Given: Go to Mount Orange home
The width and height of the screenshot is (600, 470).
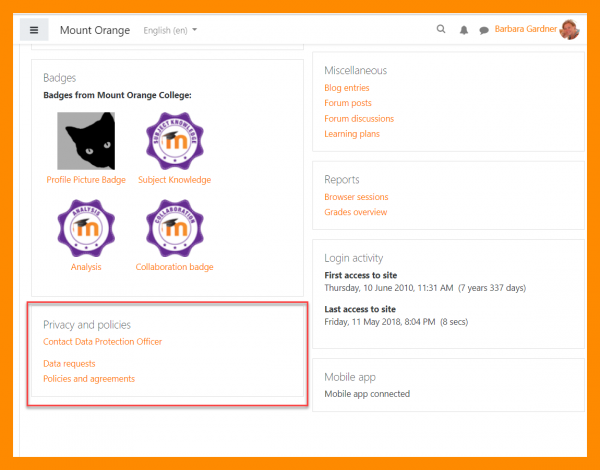Looking at the screenshot, I should coord(95,30).
